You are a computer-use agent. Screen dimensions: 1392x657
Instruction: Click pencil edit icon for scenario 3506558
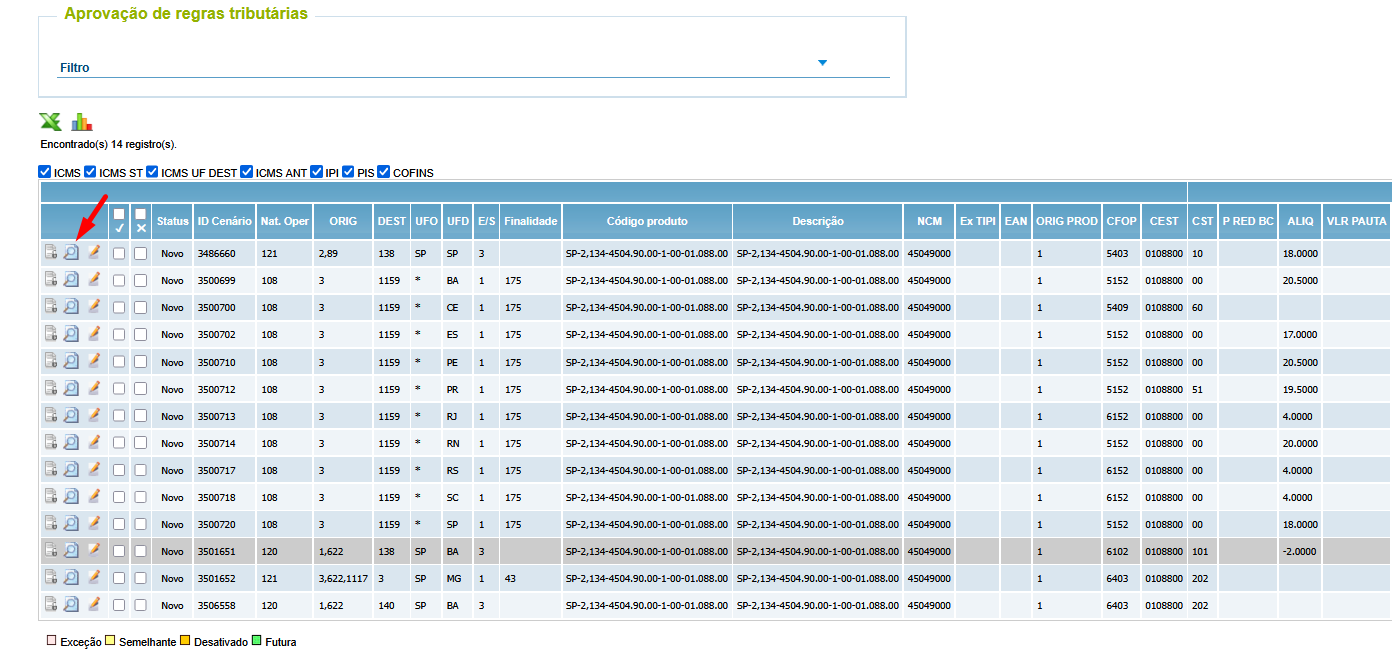pos(94,604)
